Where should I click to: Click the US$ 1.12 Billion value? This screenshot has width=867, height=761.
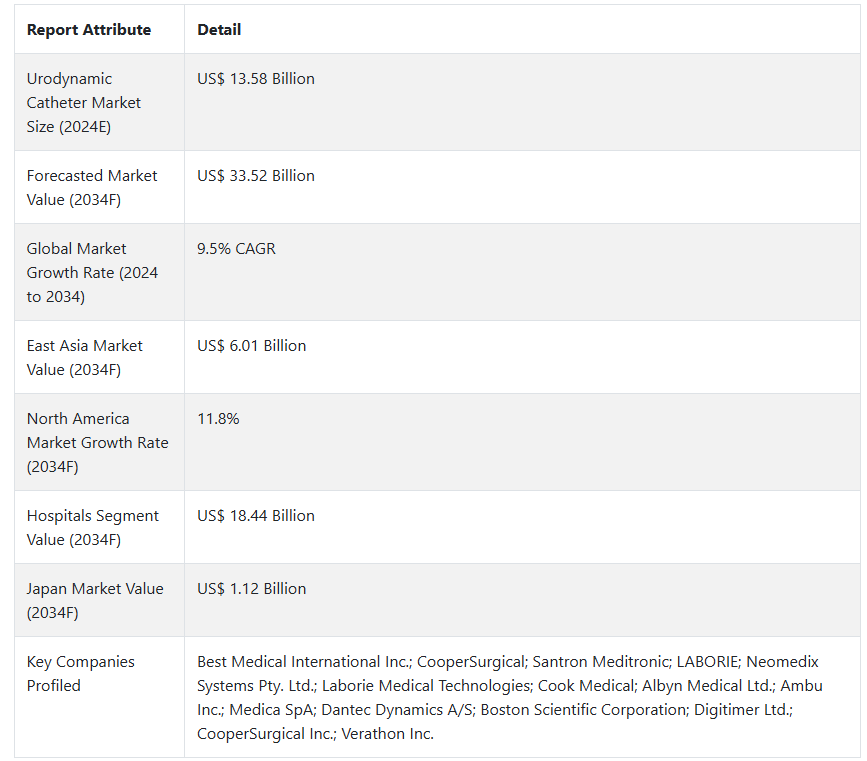(x=252, y=589)
